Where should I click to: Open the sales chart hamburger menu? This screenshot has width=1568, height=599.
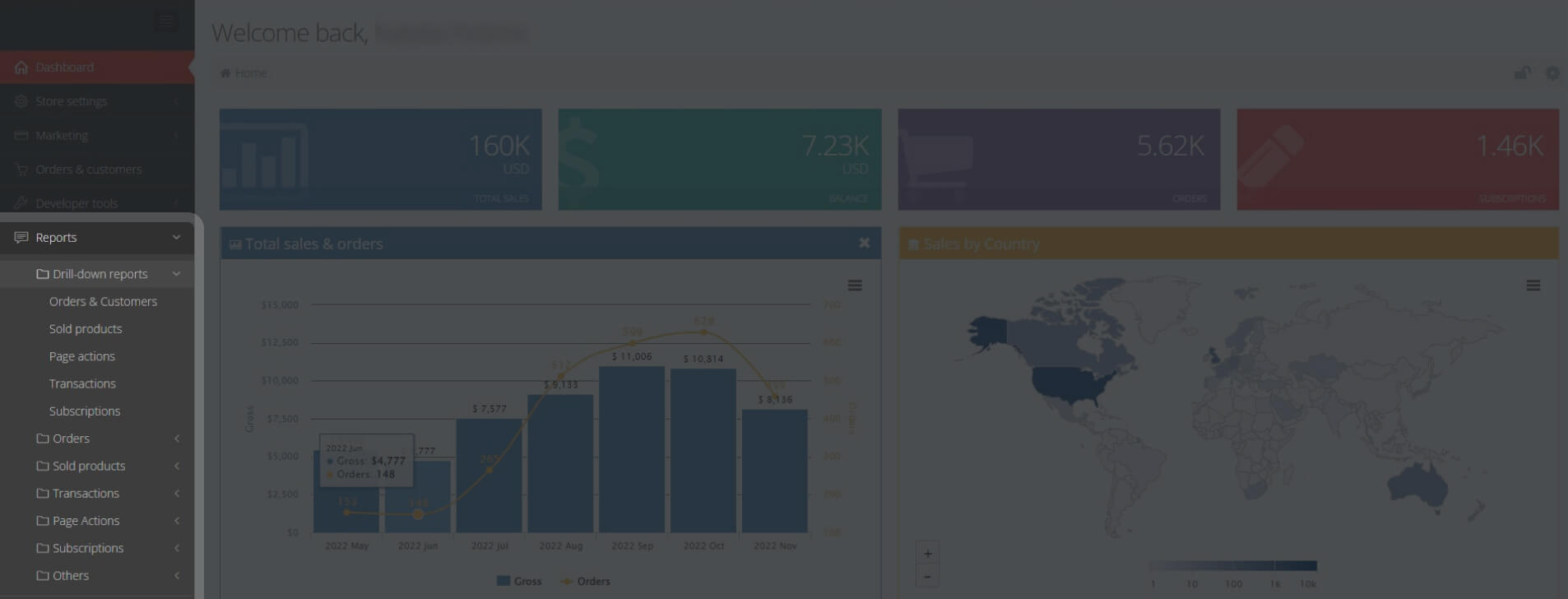click(x=856, y=286)
